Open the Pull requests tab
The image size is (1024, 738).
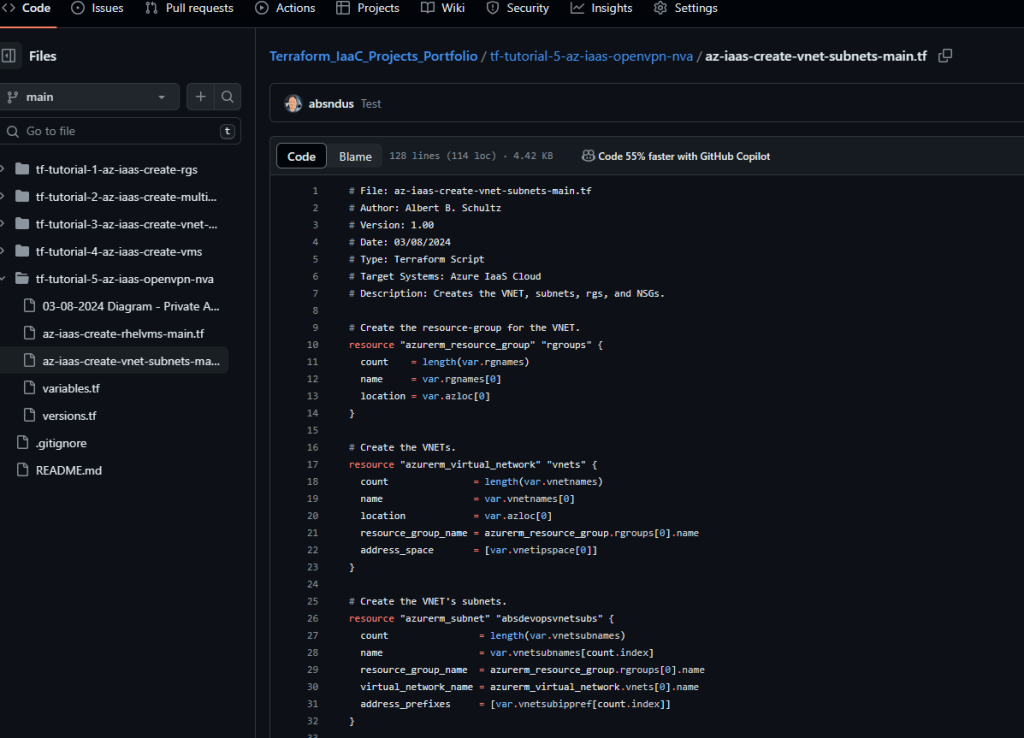pyautogui.click(x=189, y=8)
